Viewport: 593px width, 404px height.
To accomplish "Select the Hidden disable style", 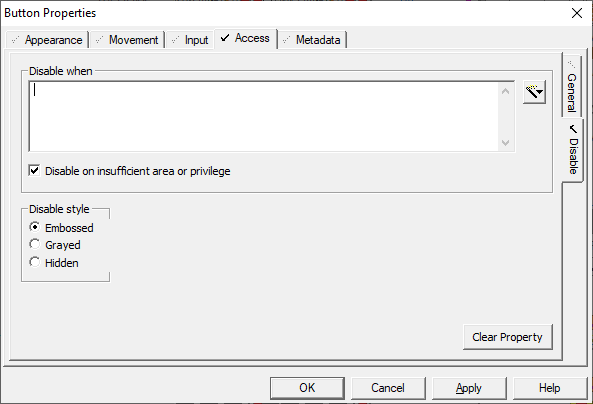I will coord(34,262).
